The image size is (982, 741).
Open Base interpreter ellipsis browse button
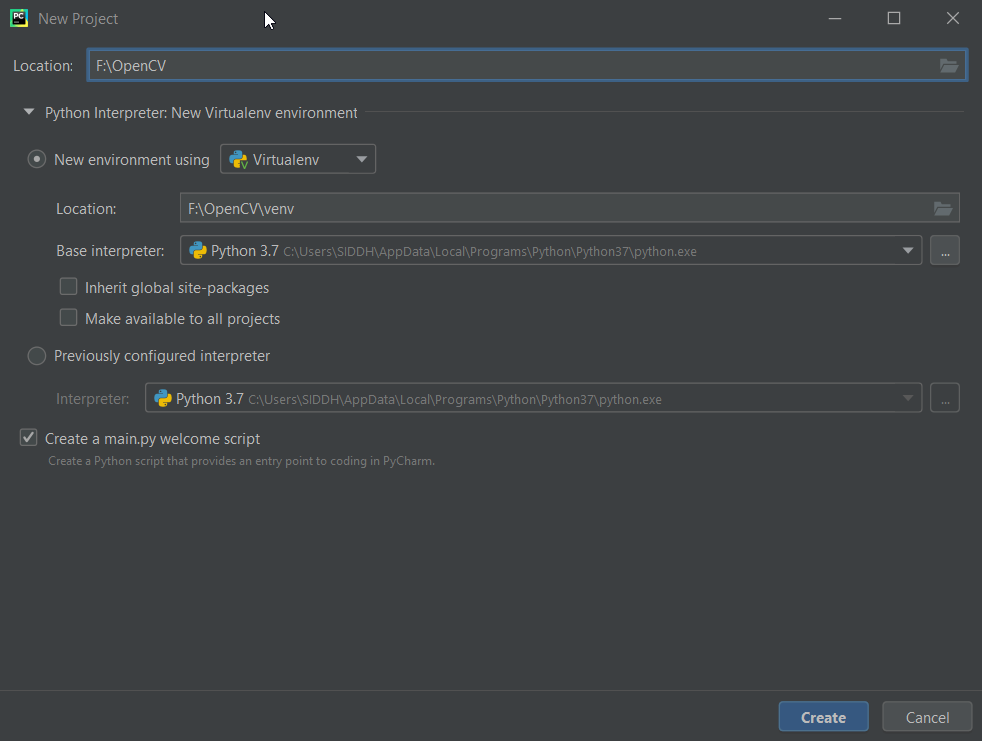[944, 251]
